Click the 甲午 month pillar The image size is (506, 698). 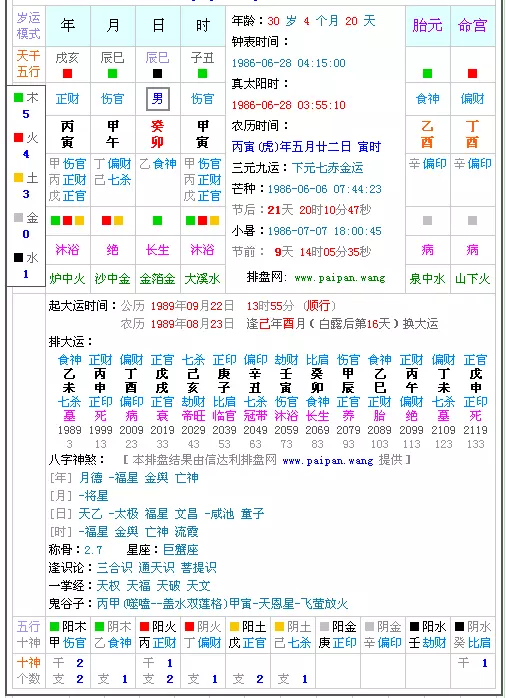coord(113,134)
